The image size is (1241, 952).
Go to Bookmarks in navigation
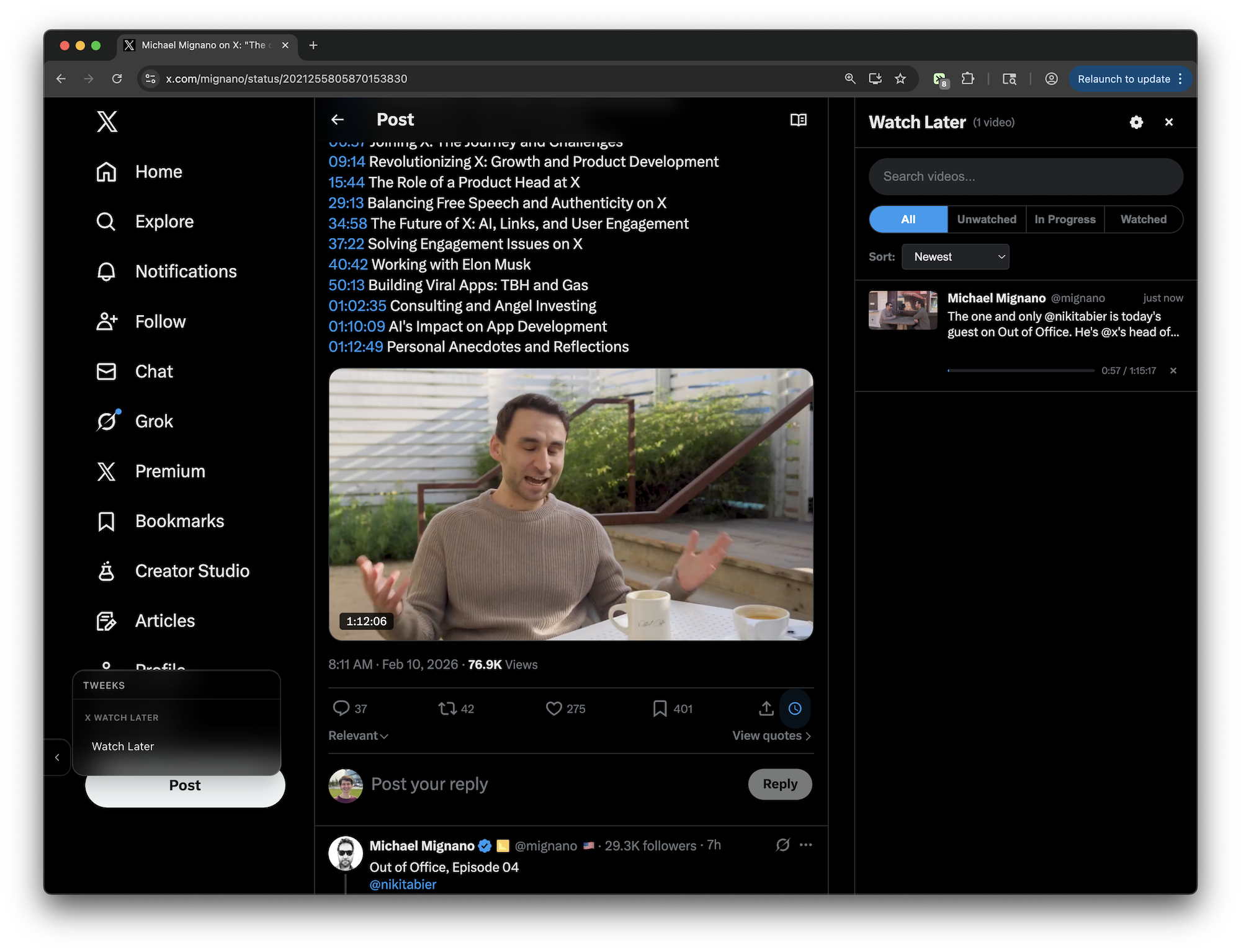pos(179,521)
